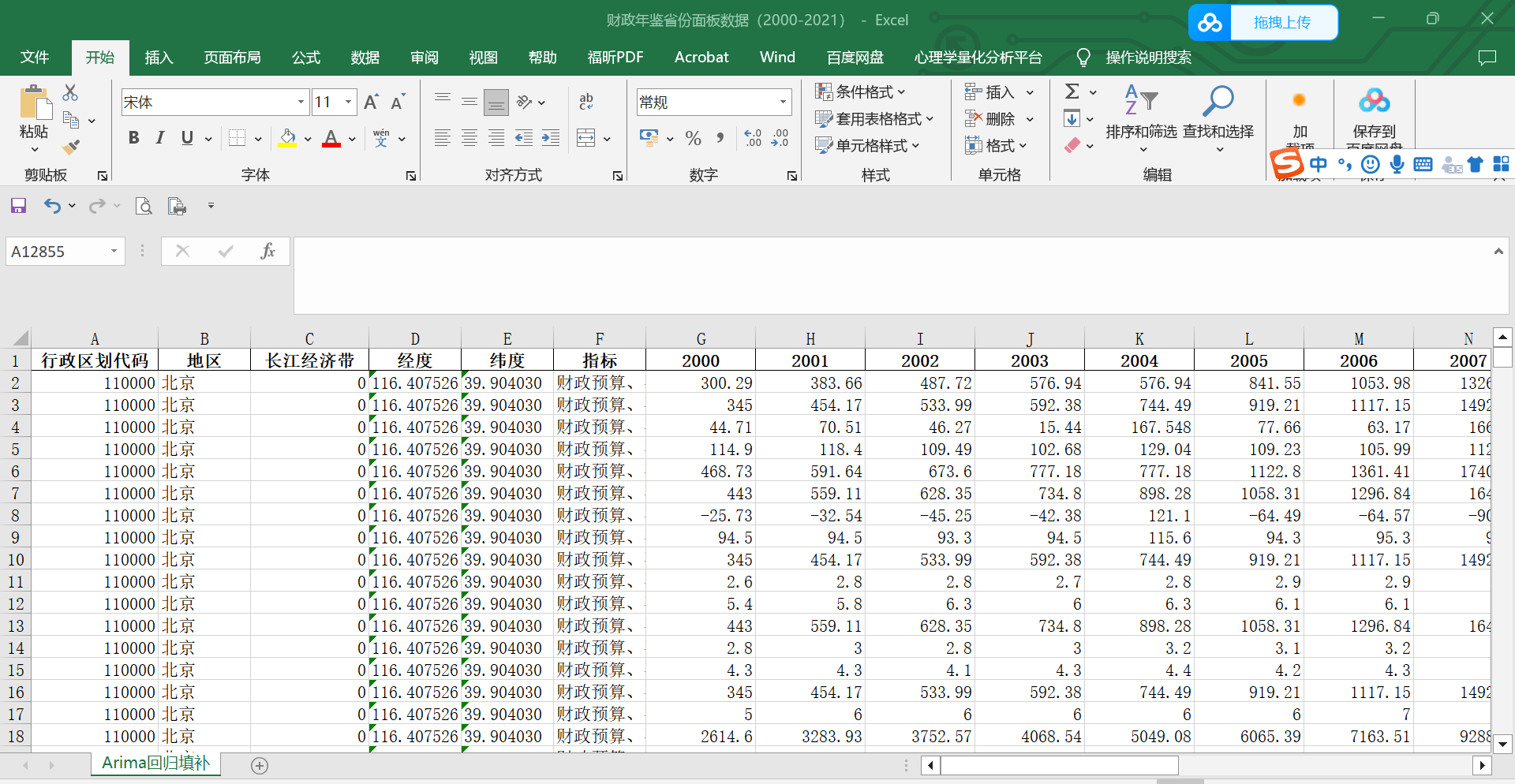The image size is (1515, 784).
Task: Expand the number format dropdown showing 常规
Action: [783, 102]
